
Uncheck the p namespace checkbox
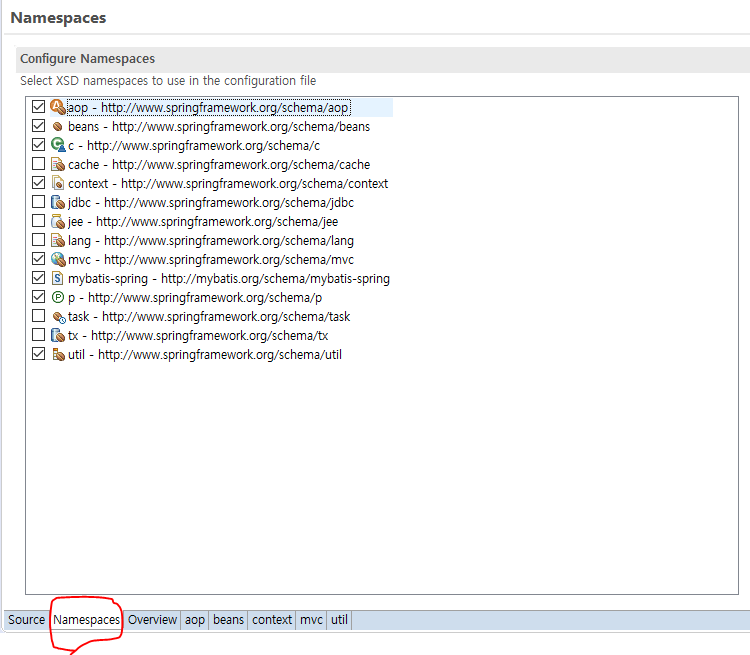38,297
